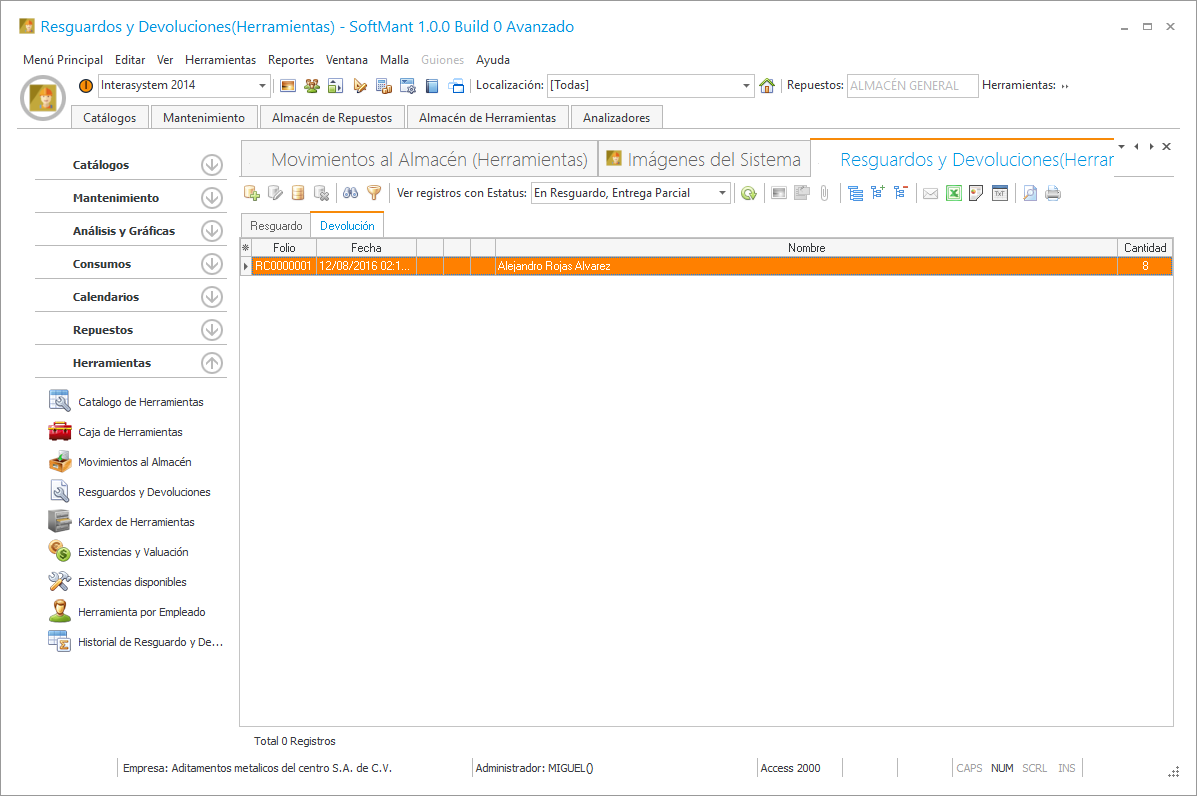
Task: Export records with the Excel icon
Action: click(954, 193)
